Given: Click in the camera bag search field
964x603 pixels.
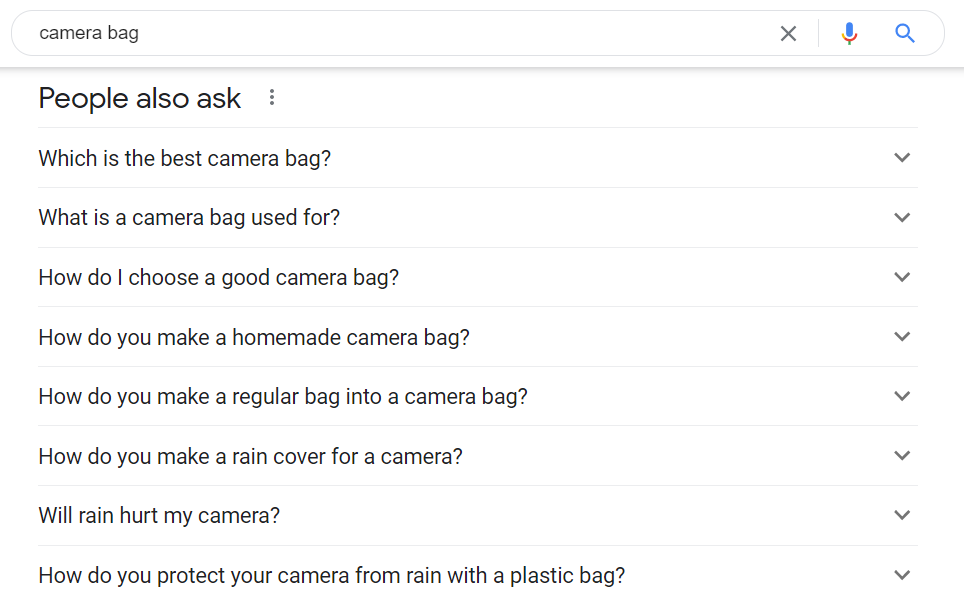Looking at the screenshot, I should tap(393, 33).
